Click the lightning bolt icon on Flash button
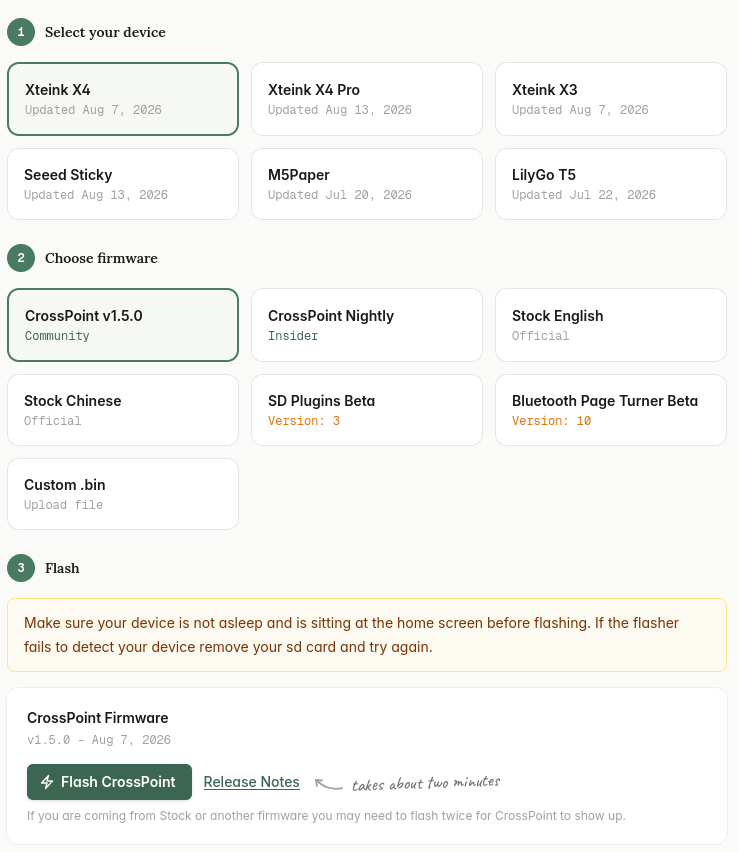739x852 pixels. click(x=47, y=782)
